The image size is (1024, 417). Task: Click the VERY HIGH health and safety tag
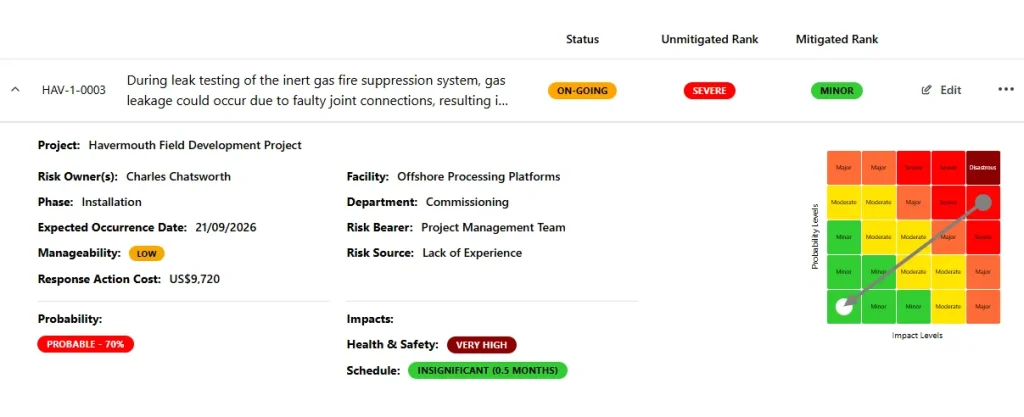(481, 345)
